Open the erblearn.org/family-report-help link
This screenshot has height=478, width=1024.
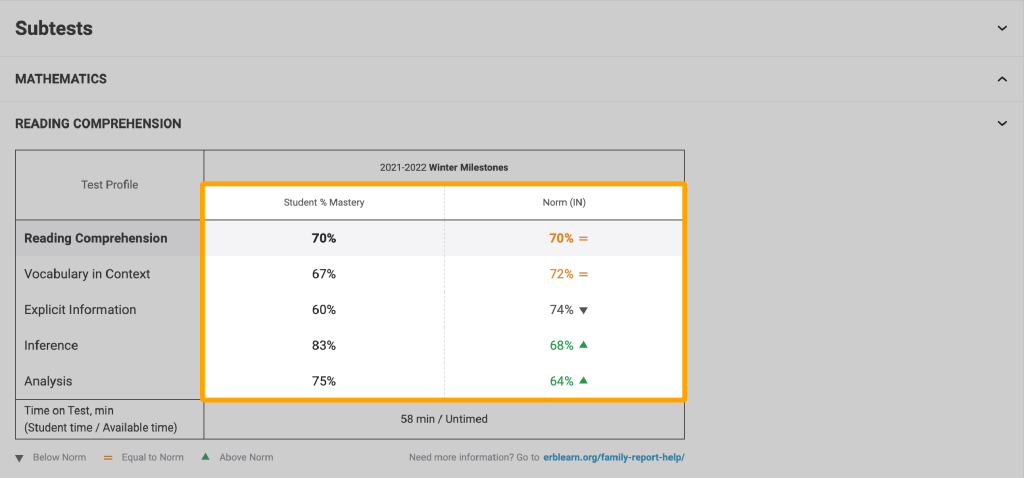(x=614, y=458)
